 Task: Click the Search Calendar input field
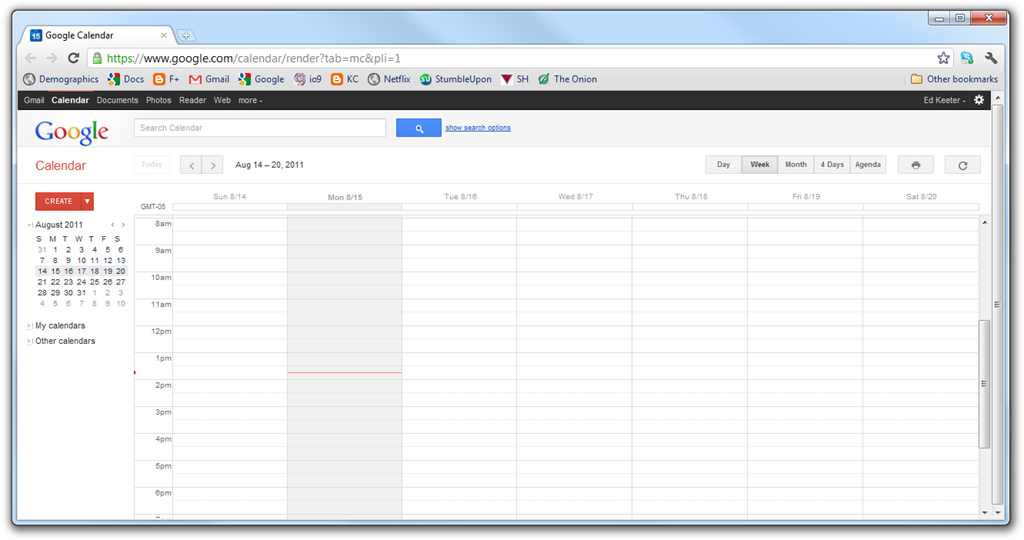point(260,128)
